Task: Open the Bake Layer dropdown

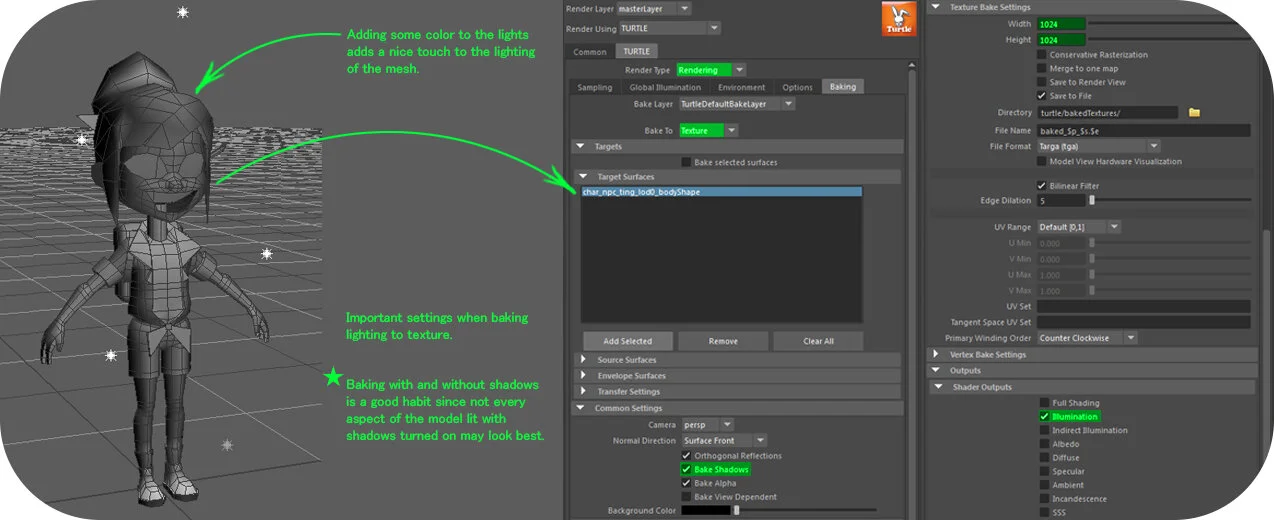Action: (x=737, y=104)
